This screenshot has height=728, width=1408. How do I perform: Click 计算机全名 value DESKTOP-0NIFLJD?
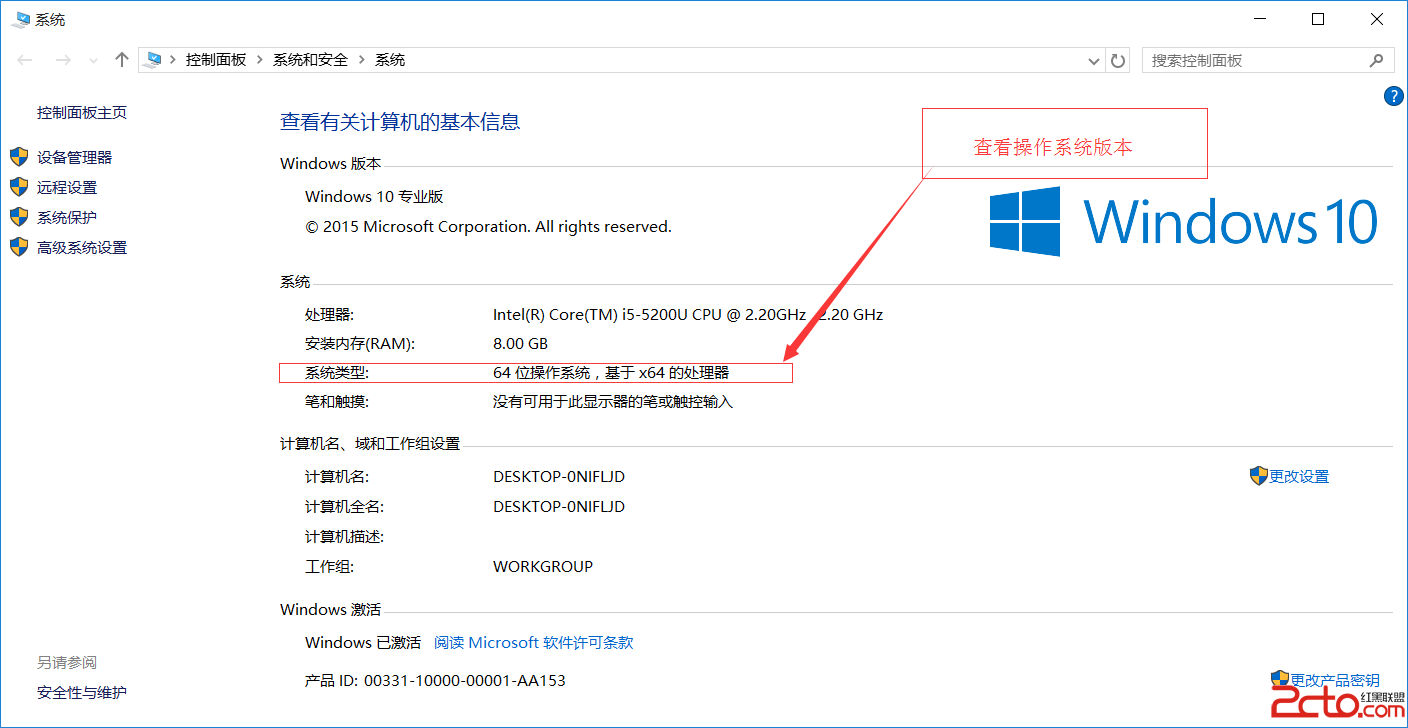(x=559, y=507)
